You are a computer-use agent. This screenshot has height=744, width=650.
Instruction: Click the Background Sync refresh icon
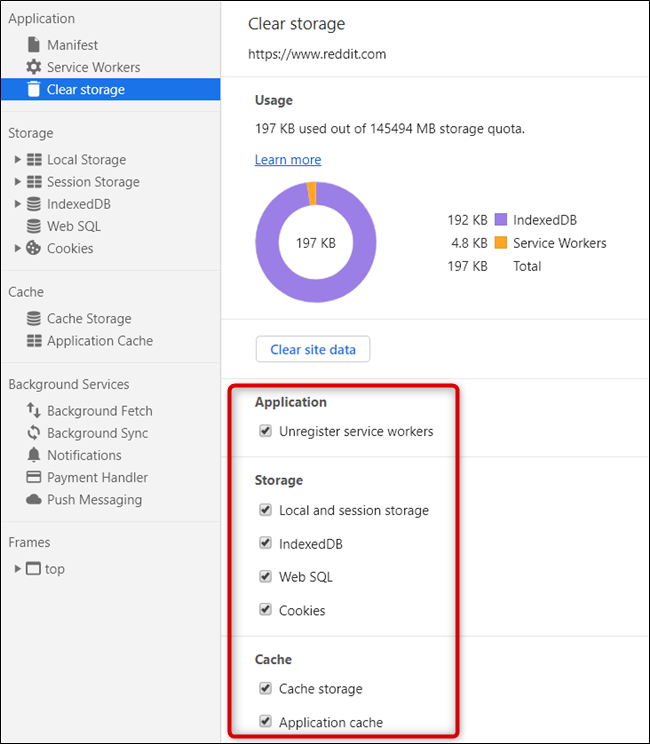pyautogui.click(x=34, y=433)
